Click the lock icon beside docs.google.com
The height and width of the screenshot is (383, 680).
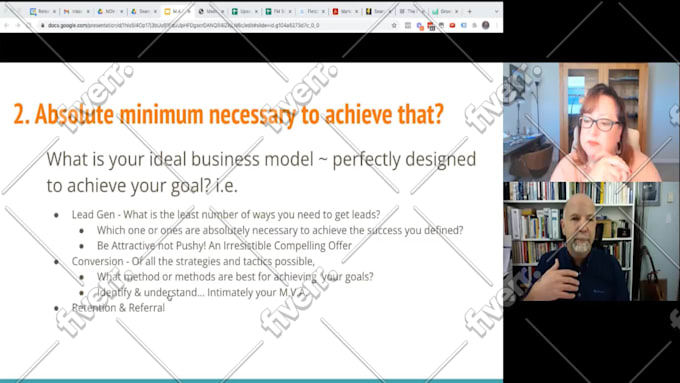[42, 26]
